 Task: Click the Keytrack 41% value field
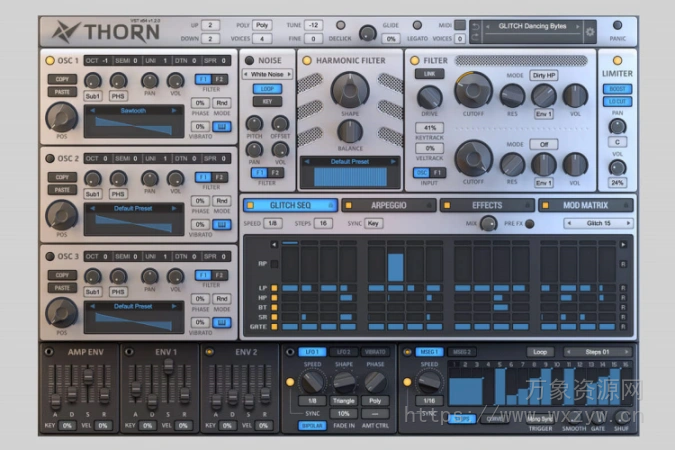coord(429,127)
